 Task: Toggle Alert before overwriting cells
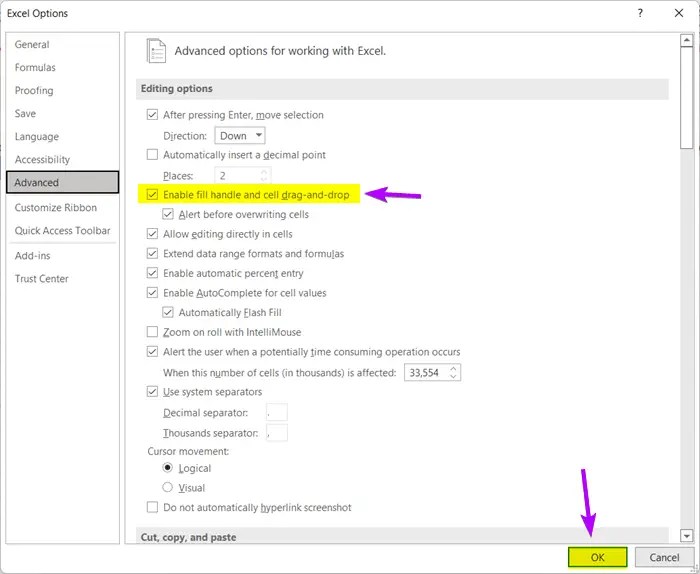coord(168,214)
